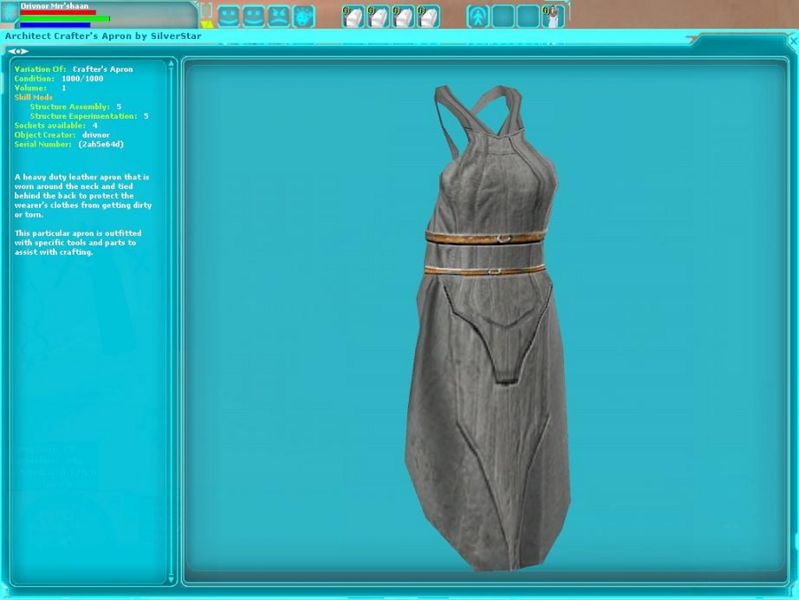This screenshot has height=600, width=799.
Task: Click scroll-down arrow of description panel
Action: tap(171, 578)
